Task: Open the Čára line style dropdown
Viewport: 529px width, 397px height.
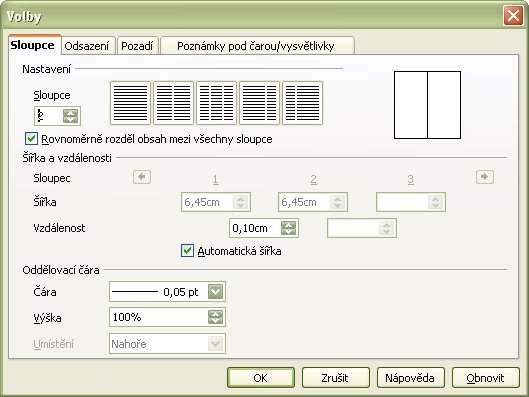Action: click(x=216, y=291)
